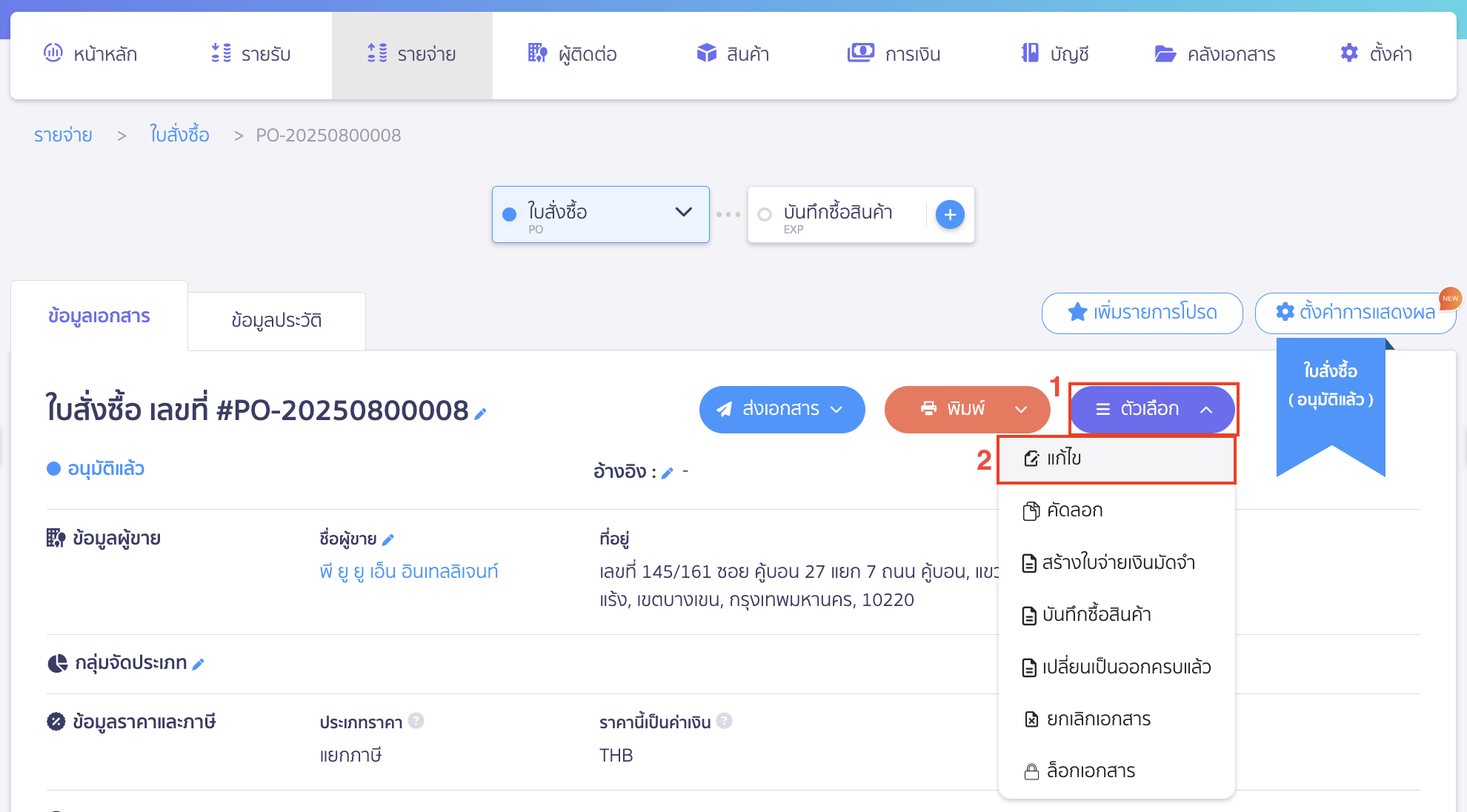Choose ล็อกเอกสาร from options menu
This screenshot has height=812, width=1467.
pyautogui.click(x=1091, y=771)
